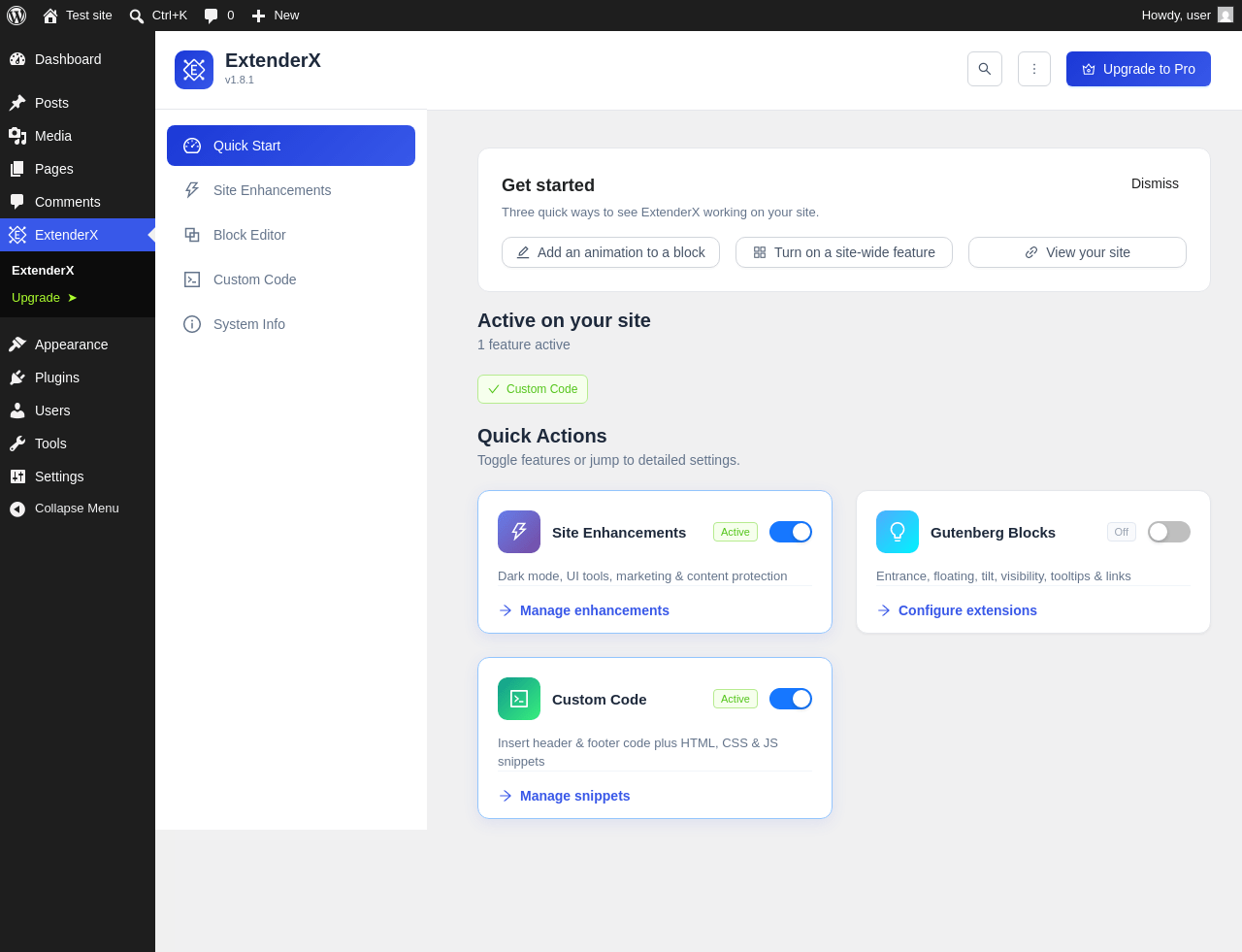Viewport: 1242px width, 952px height.
Task: Click the "1 feature active" text
Action: click(x=524, y=345)
